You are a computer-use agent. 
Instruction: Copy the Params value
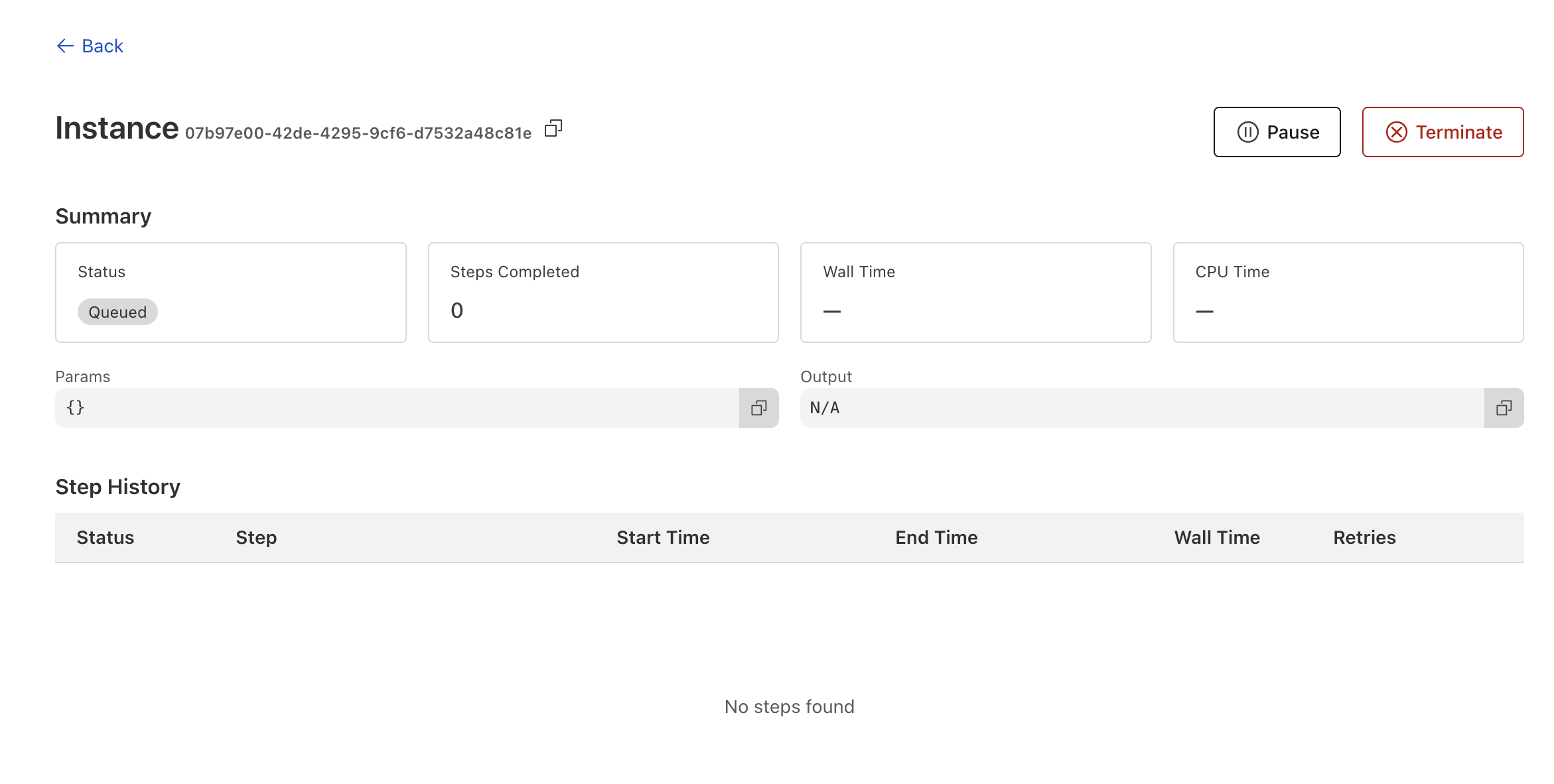click(758, 408)
